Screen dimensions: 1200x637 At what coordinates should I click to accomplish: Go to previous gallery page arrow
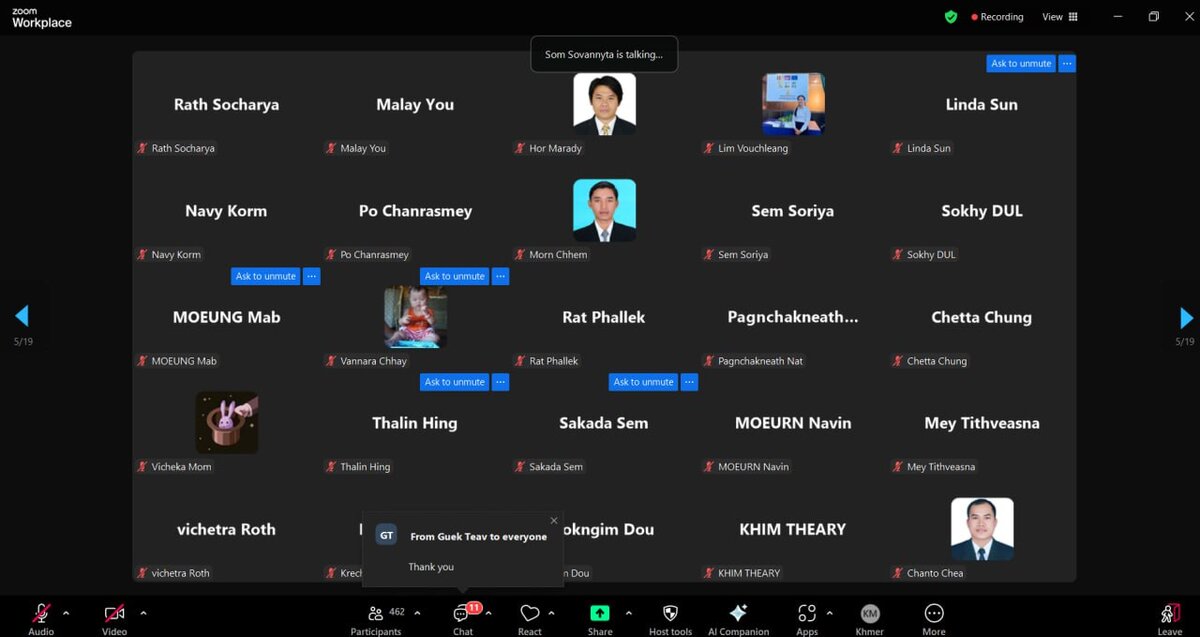[21, 317]
